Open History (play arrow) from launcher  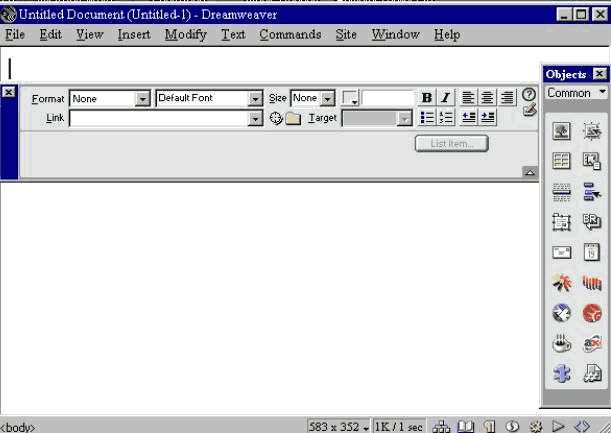[x=558, y=427]
